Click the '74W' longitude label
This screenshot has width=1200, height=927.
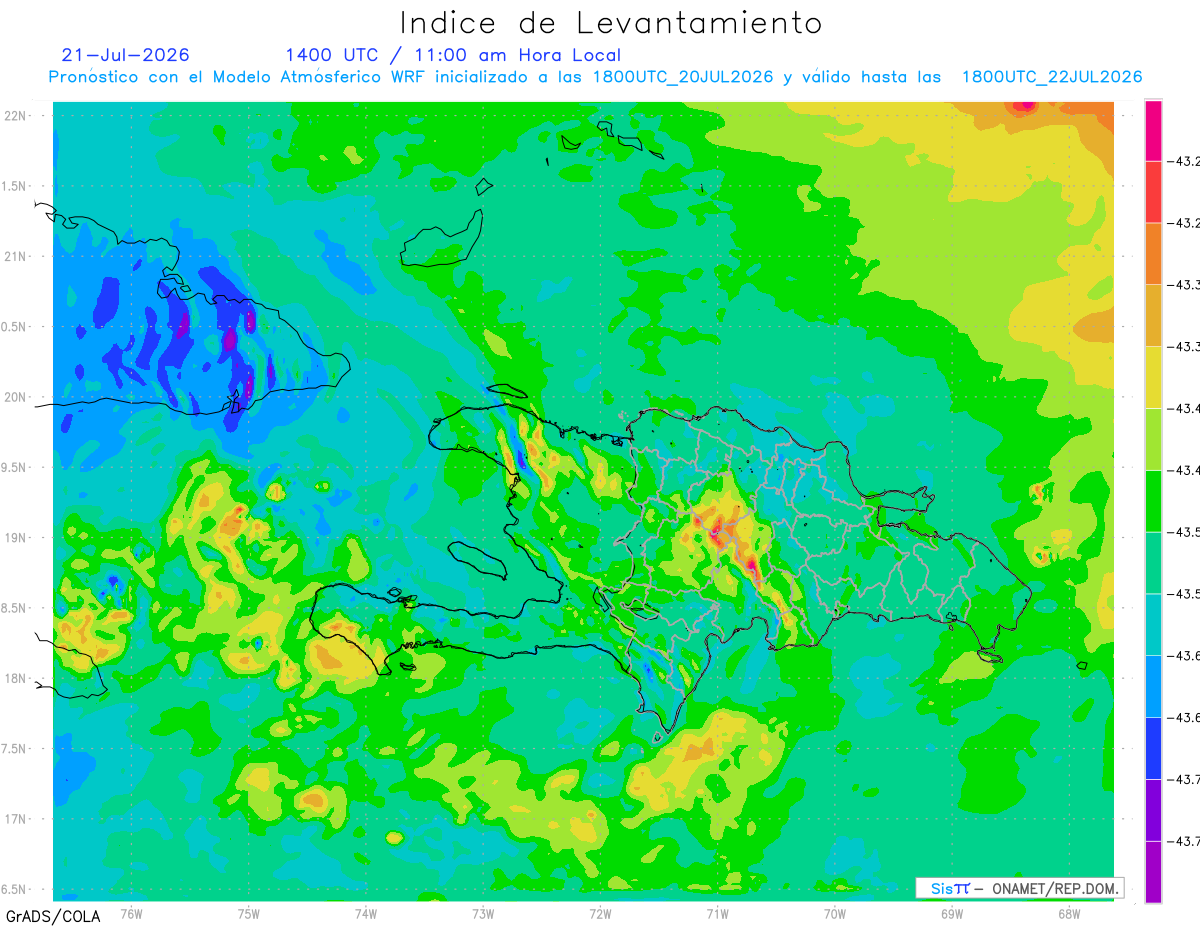(366, 914)
